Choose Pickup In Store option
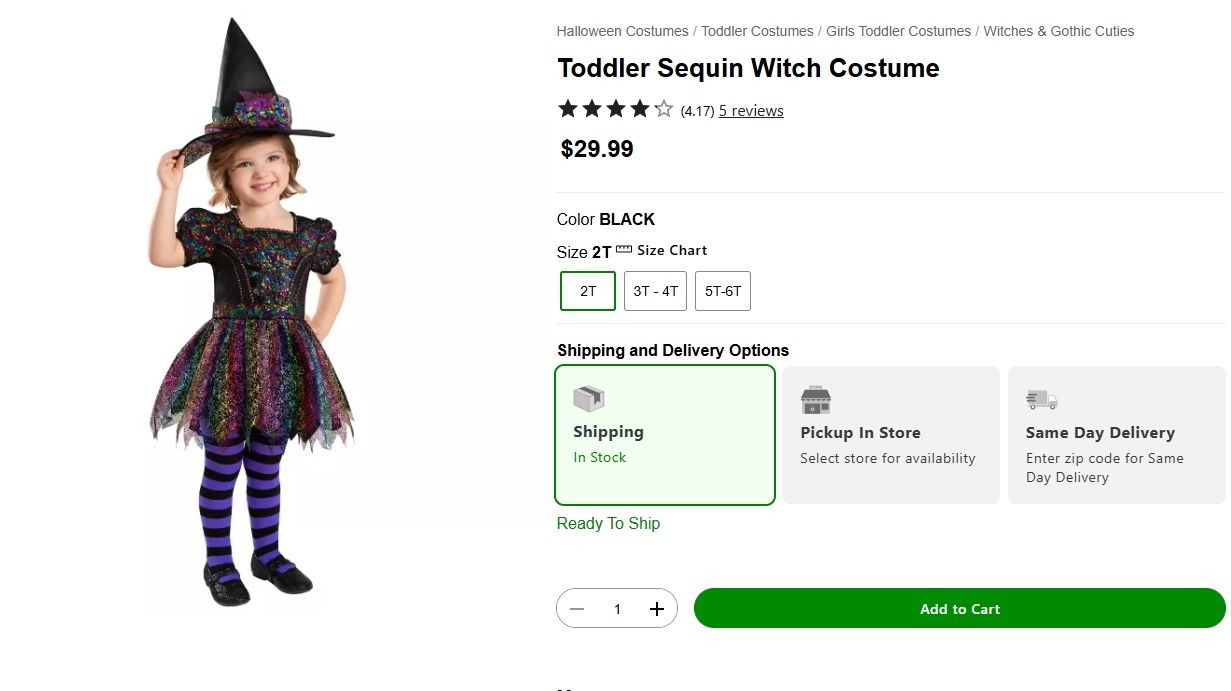 tap(890, 435)
